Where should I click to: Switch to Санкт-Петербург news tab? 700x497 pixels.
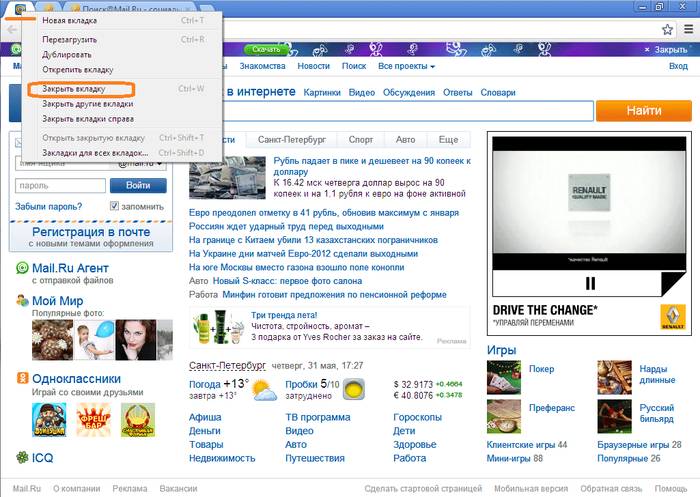[x=292, y=140]
